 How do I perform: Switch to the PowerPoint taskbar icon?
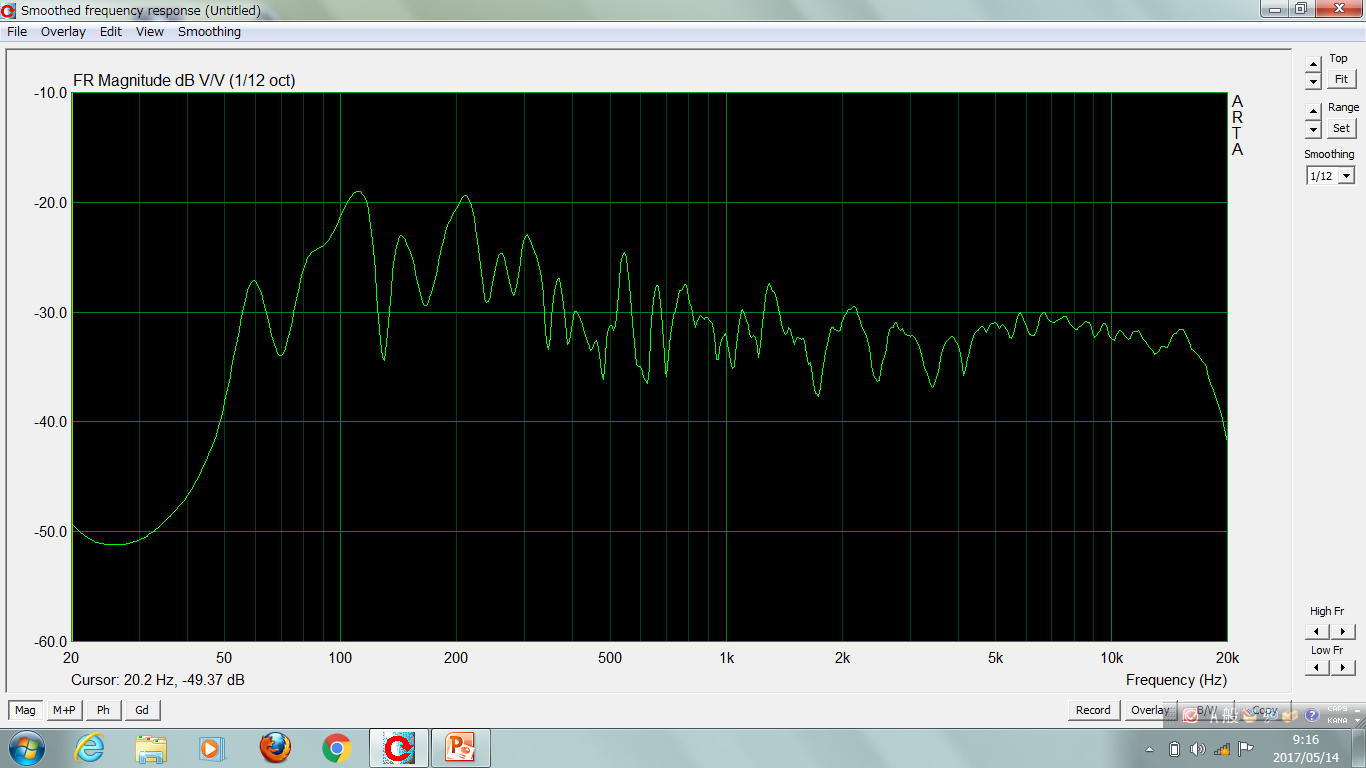(460, 747)
